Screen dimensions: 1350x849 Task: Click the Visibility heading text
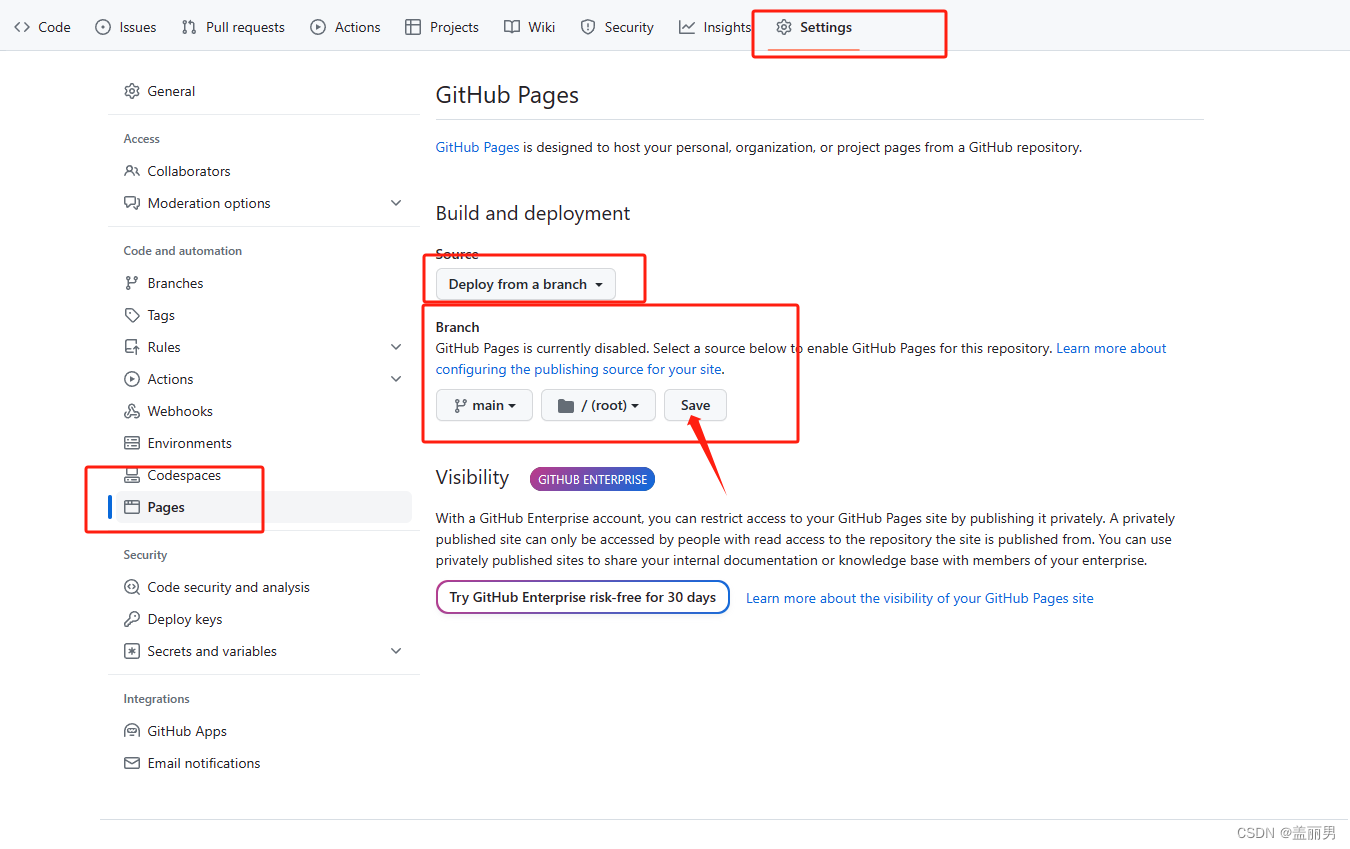[472, 477]
